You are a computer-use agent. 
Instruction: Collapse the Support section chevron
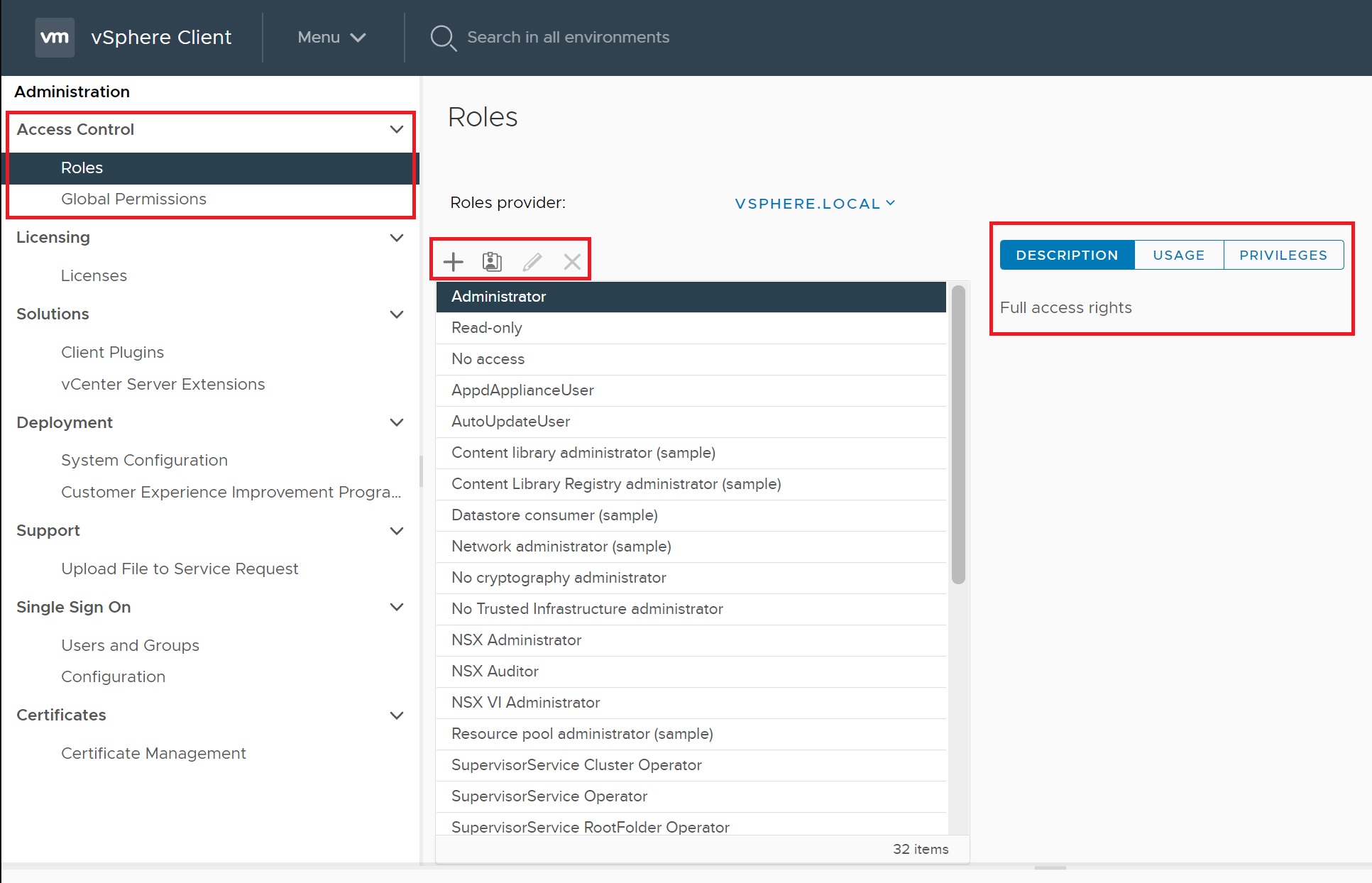(397, 531)
